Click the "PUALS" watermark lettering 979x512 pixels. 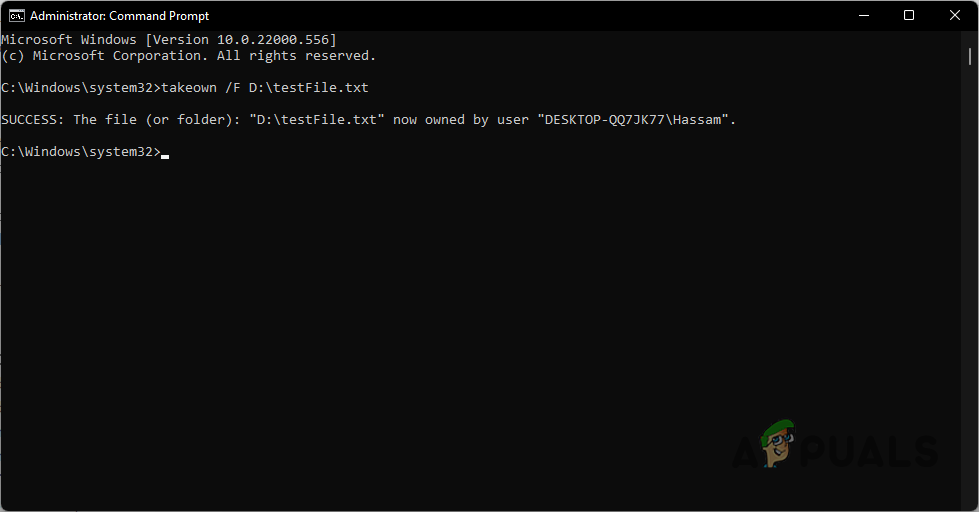pos(870,450)
